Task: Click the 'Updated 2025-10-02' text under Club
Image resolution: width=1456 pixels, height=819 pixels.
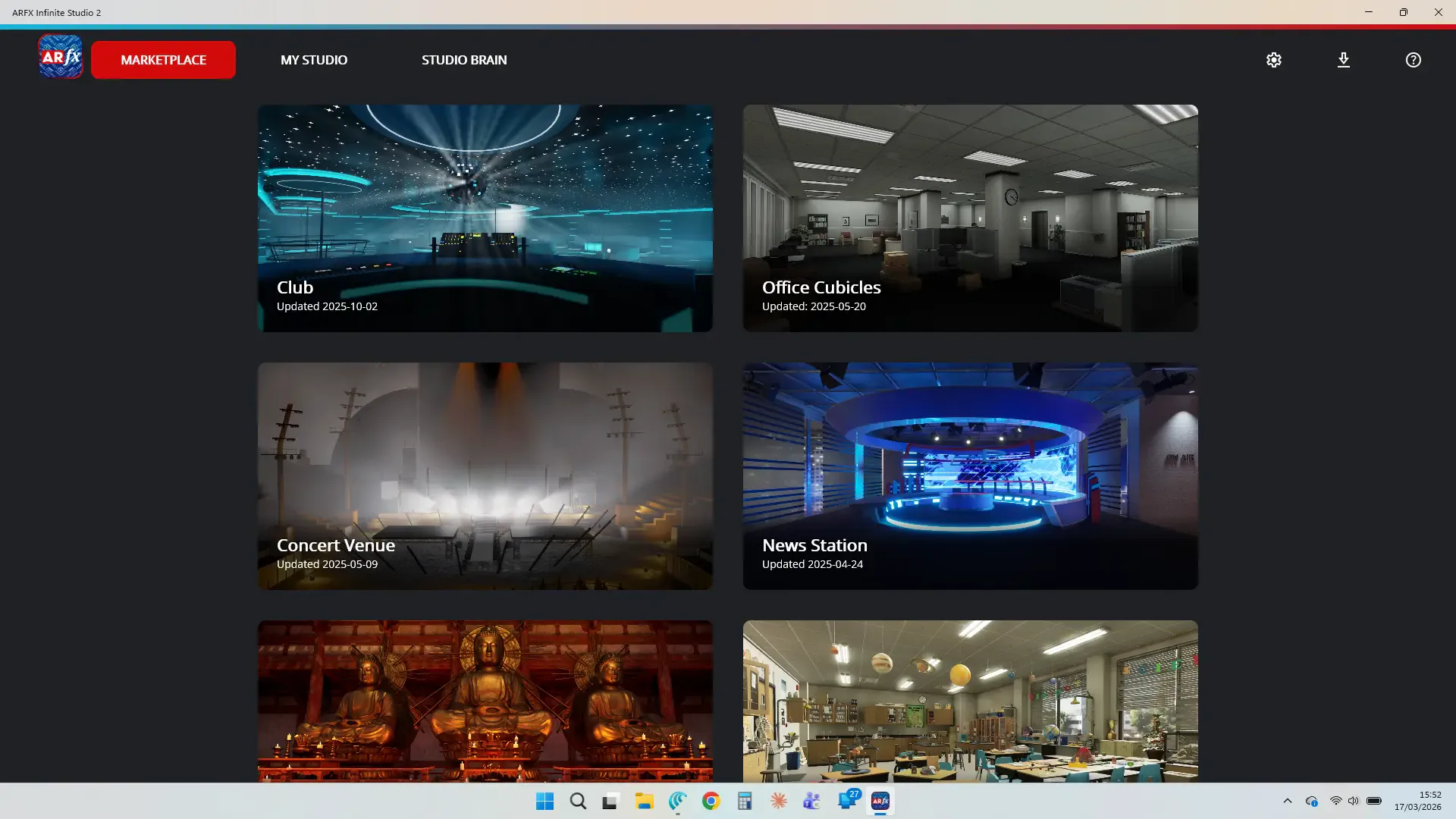Action: pos(327,306)
